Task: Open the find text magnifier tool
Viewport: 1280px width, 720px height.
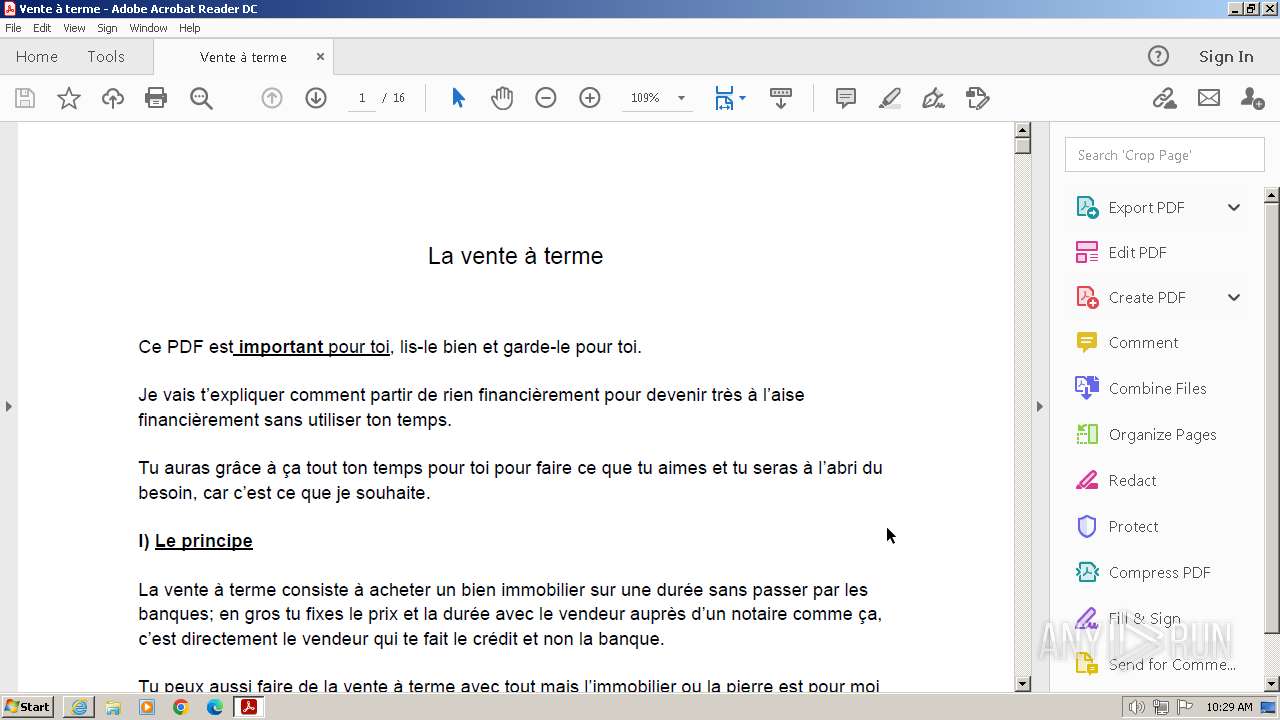Action: click(201, 98)
